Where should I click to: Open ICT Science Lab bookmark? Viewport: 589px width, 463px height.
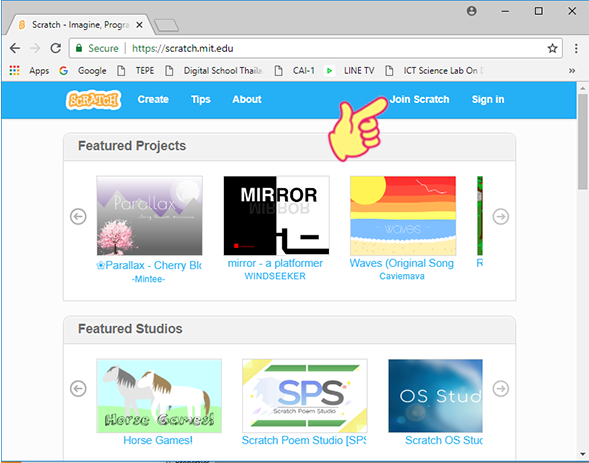pyautogui.click(x=434, y=71)
